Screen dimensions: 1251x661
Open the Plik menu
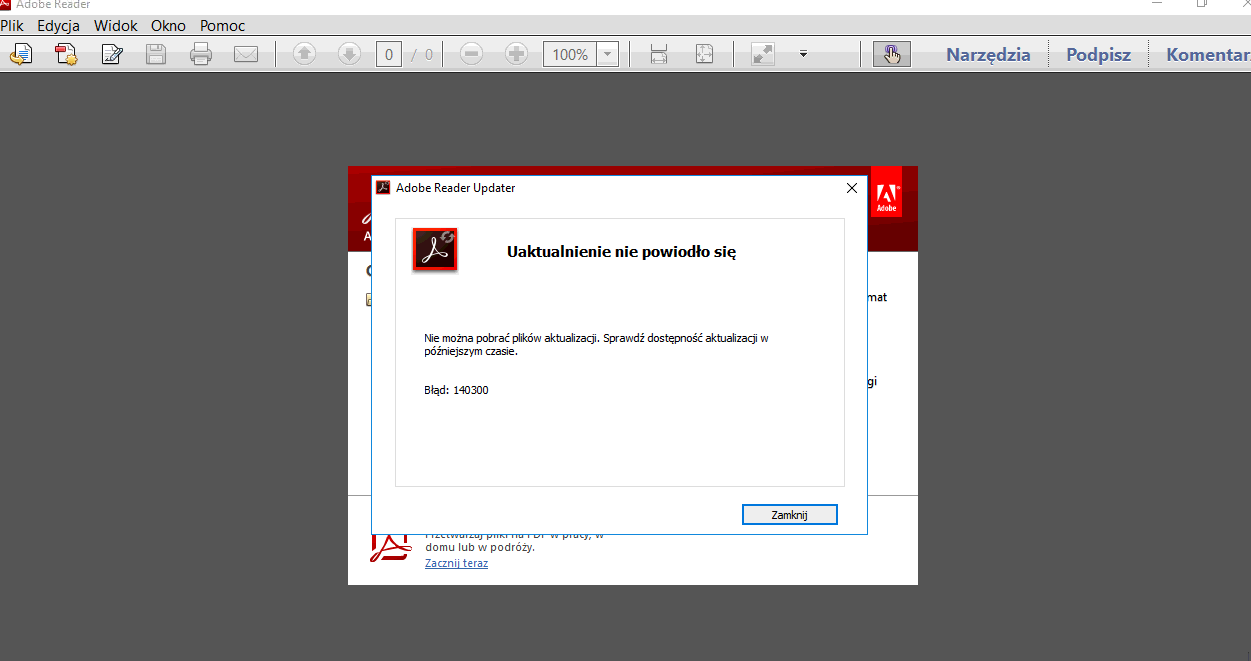click(12, 26)
